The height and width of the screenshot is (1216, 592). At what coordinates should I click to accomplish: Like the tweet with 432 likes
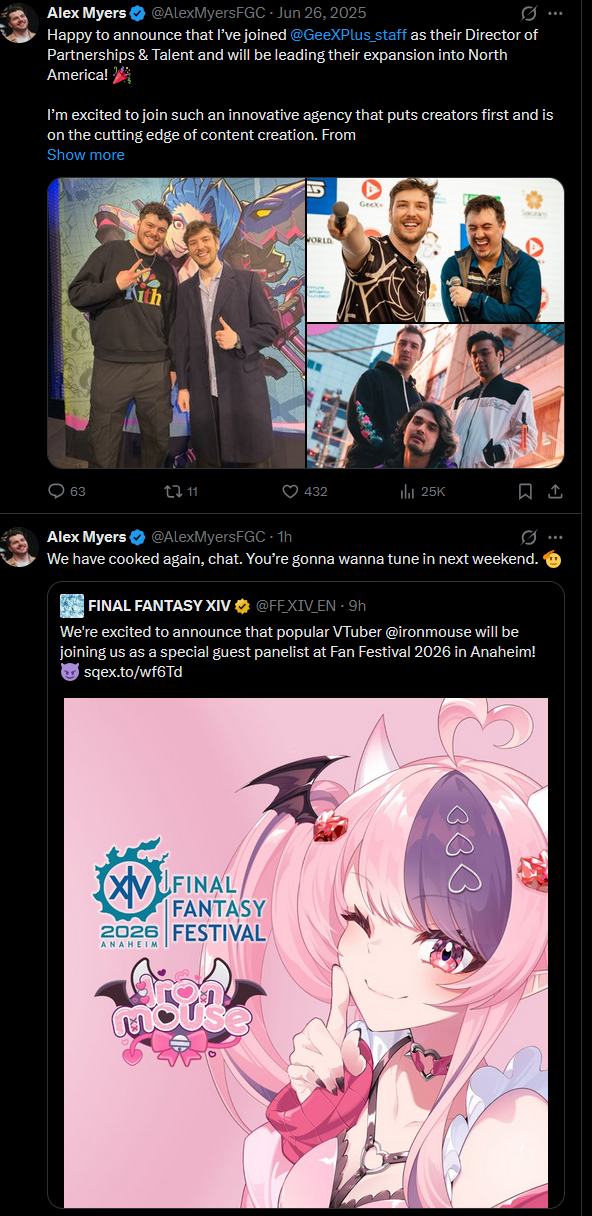pyautogui.click(x=290, y=491)
